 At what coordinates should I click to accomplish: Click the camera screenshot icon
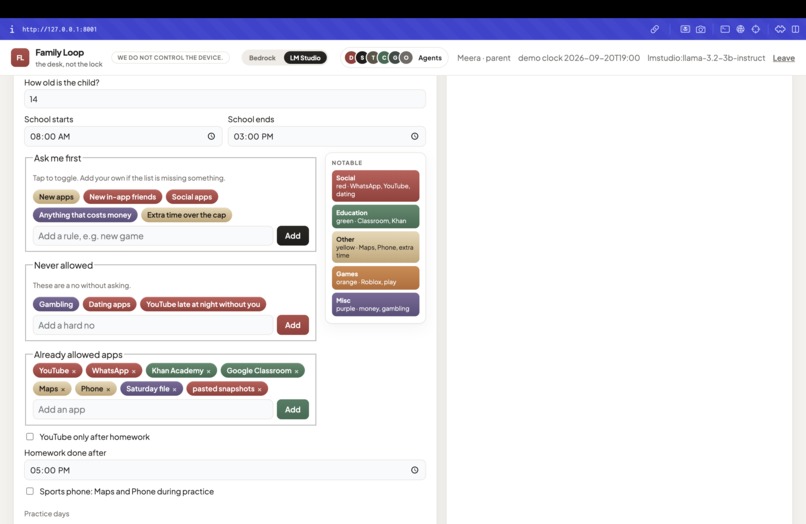point(700,29)
